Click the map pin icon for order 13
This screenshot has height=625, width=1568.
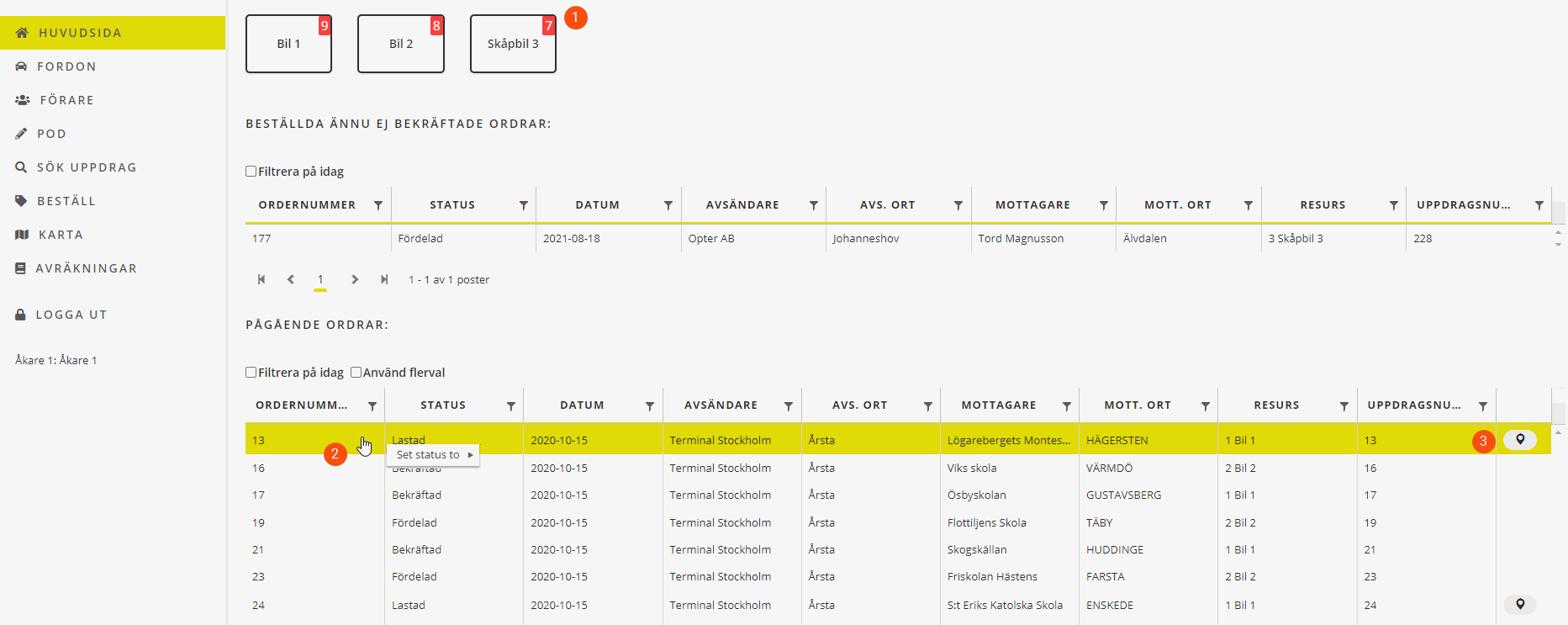point(1519,440)
